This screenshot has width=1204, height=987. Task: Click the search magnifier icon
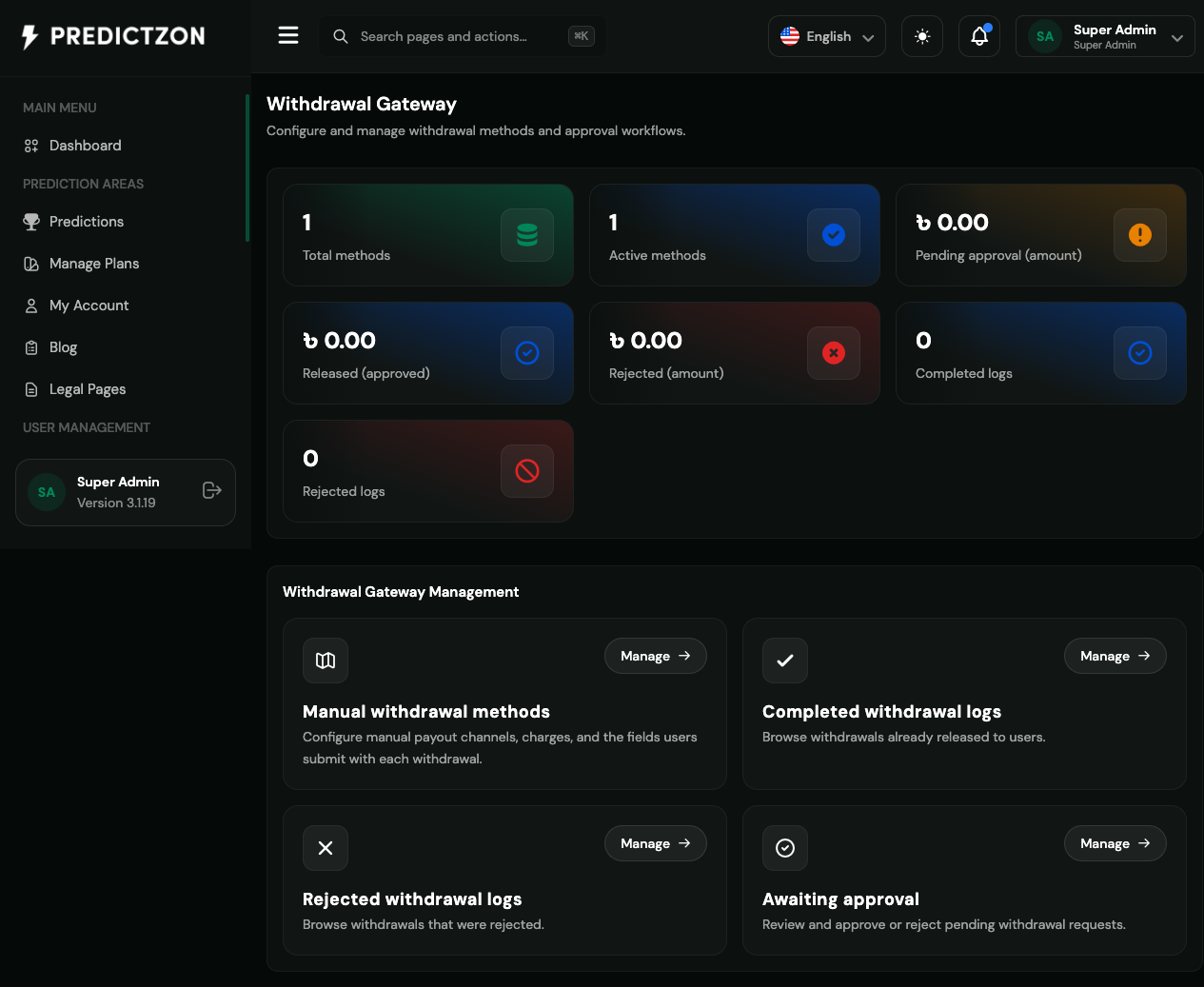pyautogui.click(x=340, y=36)
